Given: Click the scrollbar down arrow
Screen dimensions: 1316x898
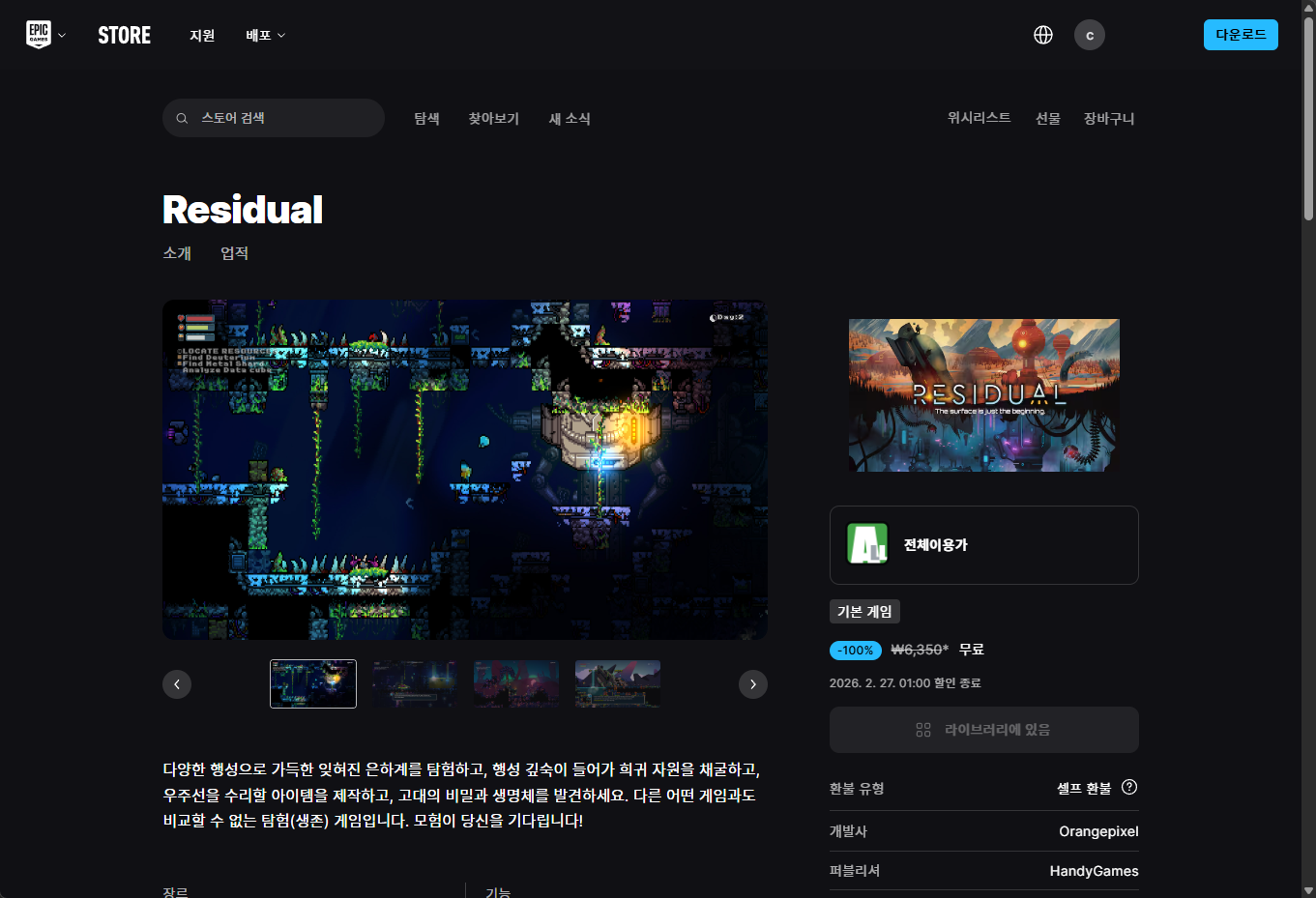Looking at the screenshot, I should tap(1308, 889).
